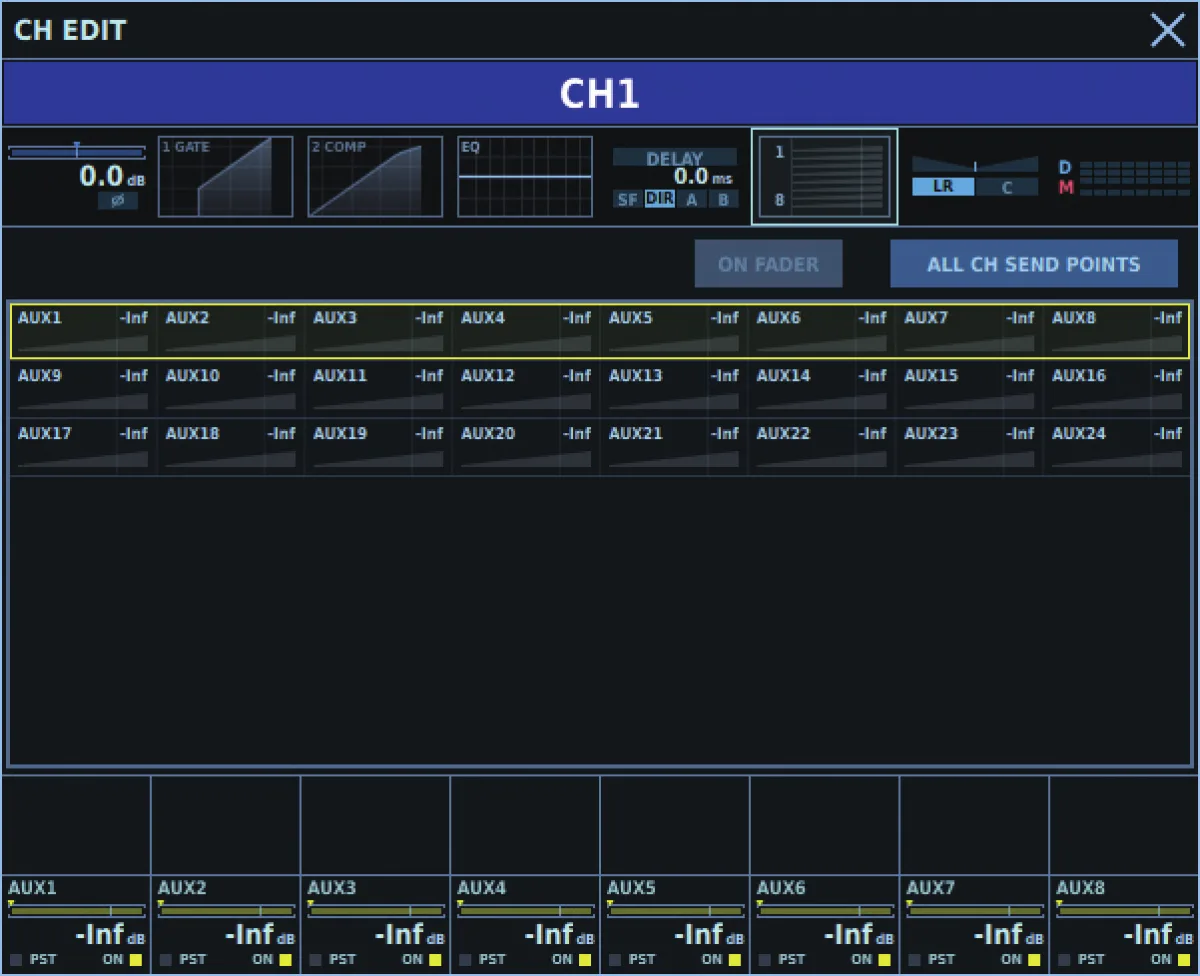Viewport: 1200px width, 976px height.
Task: Click the AUX5 -Inf dB level value
Action: 709,935
